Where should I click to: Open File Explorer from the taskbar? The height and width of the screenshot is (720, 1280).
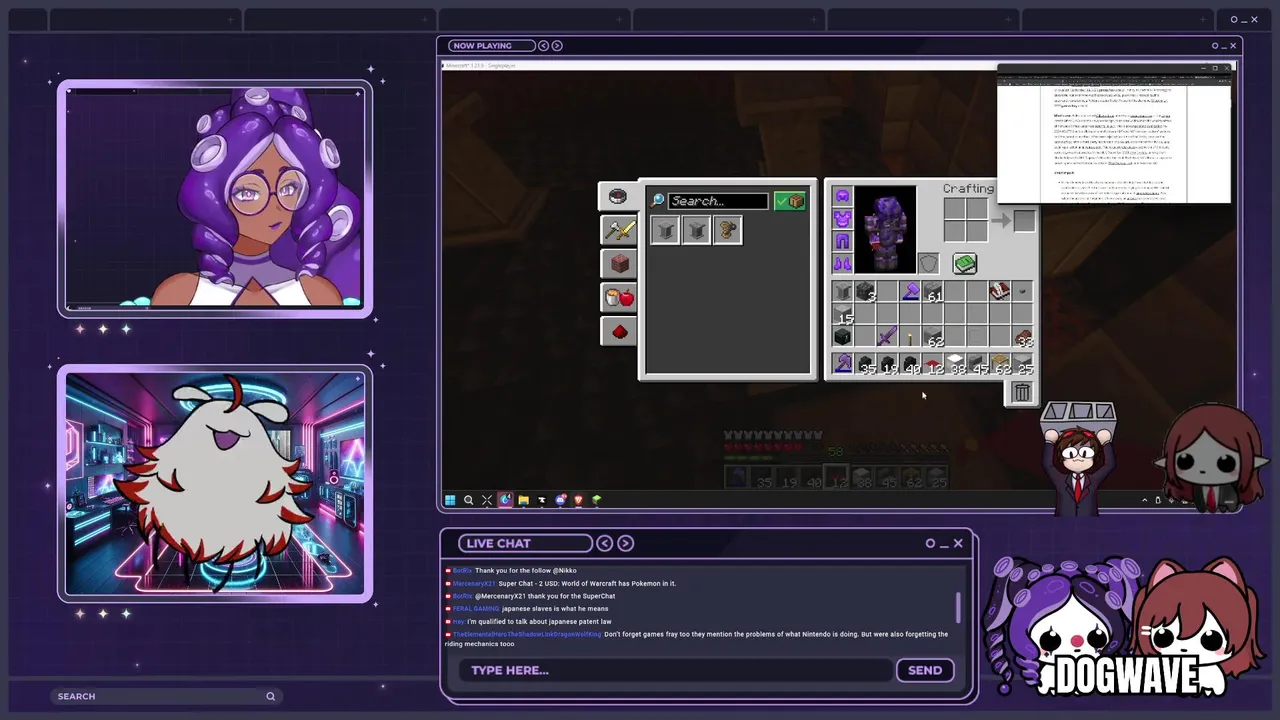[x=523, y=500]
